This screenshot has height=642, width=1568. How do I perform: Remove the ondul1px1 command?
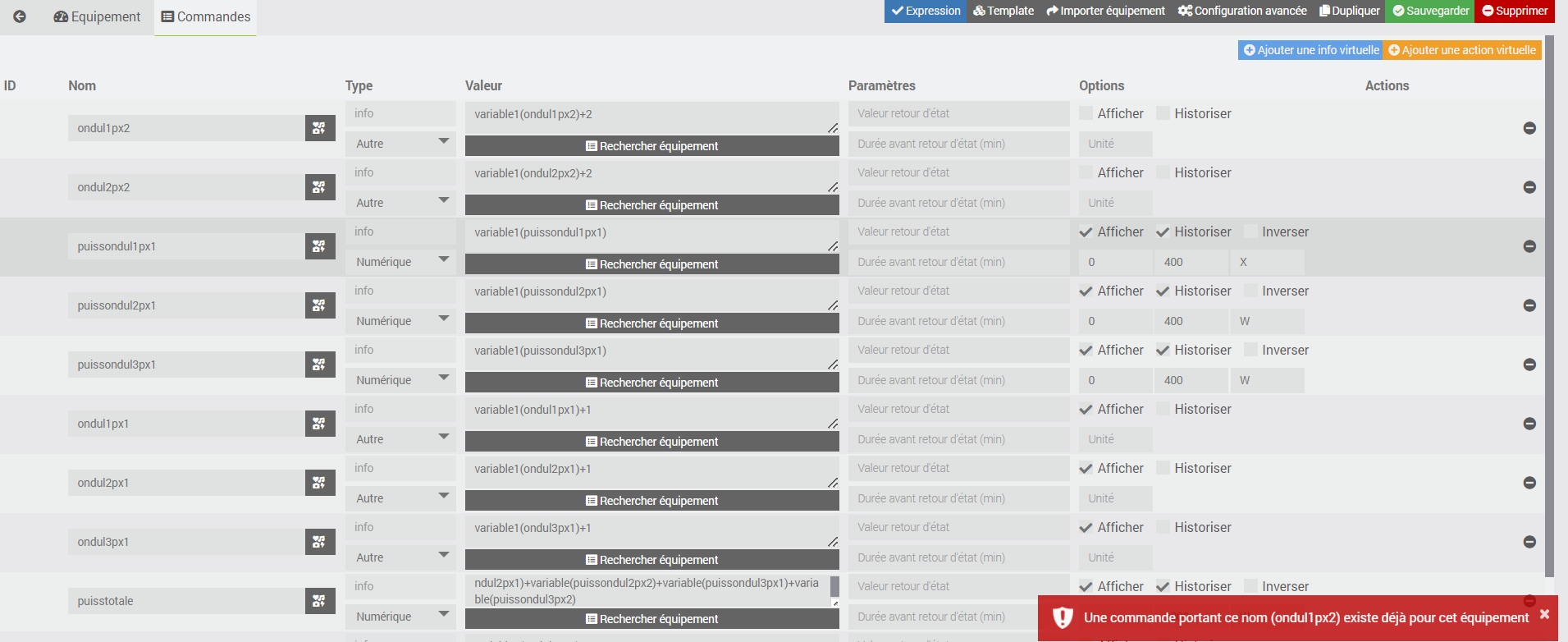[1529, 424]
